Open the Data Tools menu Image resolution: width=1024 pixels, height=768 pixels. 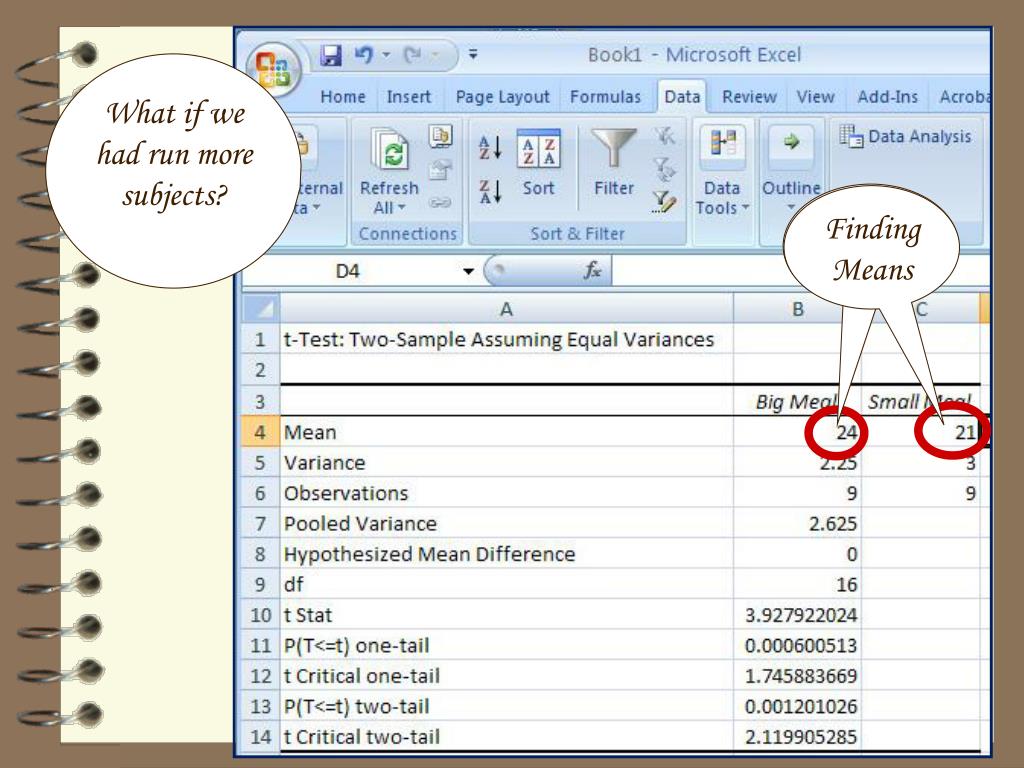point(722,171)
